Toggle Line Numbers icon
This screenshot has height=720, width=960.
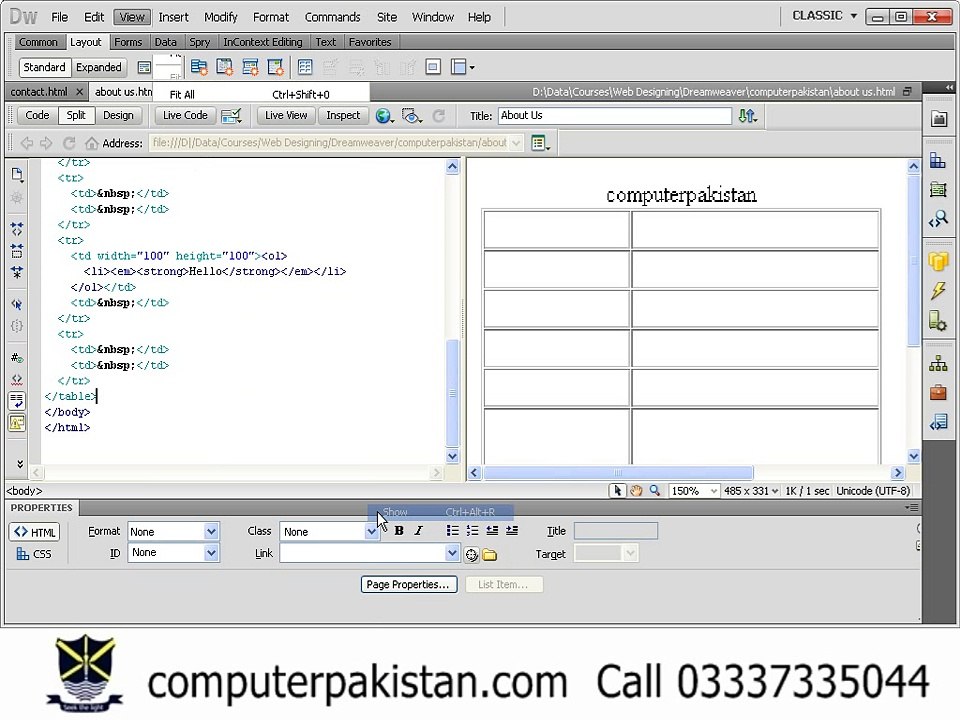pos(17,358)
